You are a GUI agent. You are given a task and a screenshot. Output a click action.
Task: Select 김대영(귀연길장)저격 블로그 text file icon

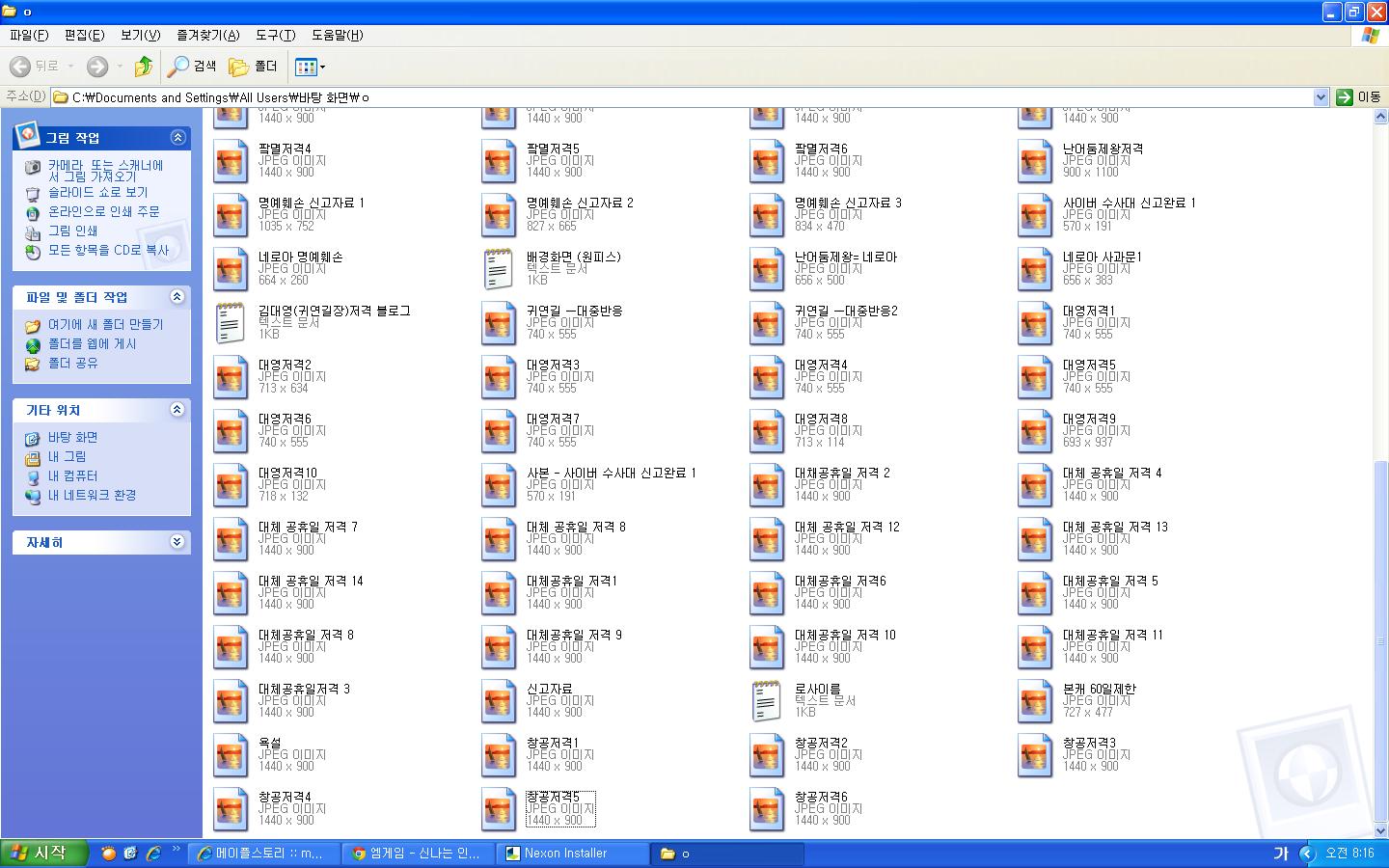[x=231, y=323]
